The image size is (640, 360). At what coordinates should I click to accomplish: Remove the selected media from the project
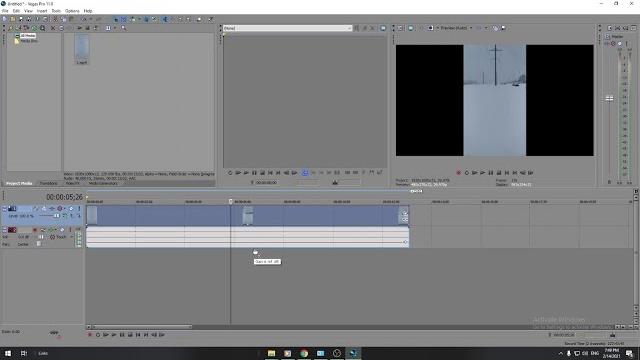53,28
